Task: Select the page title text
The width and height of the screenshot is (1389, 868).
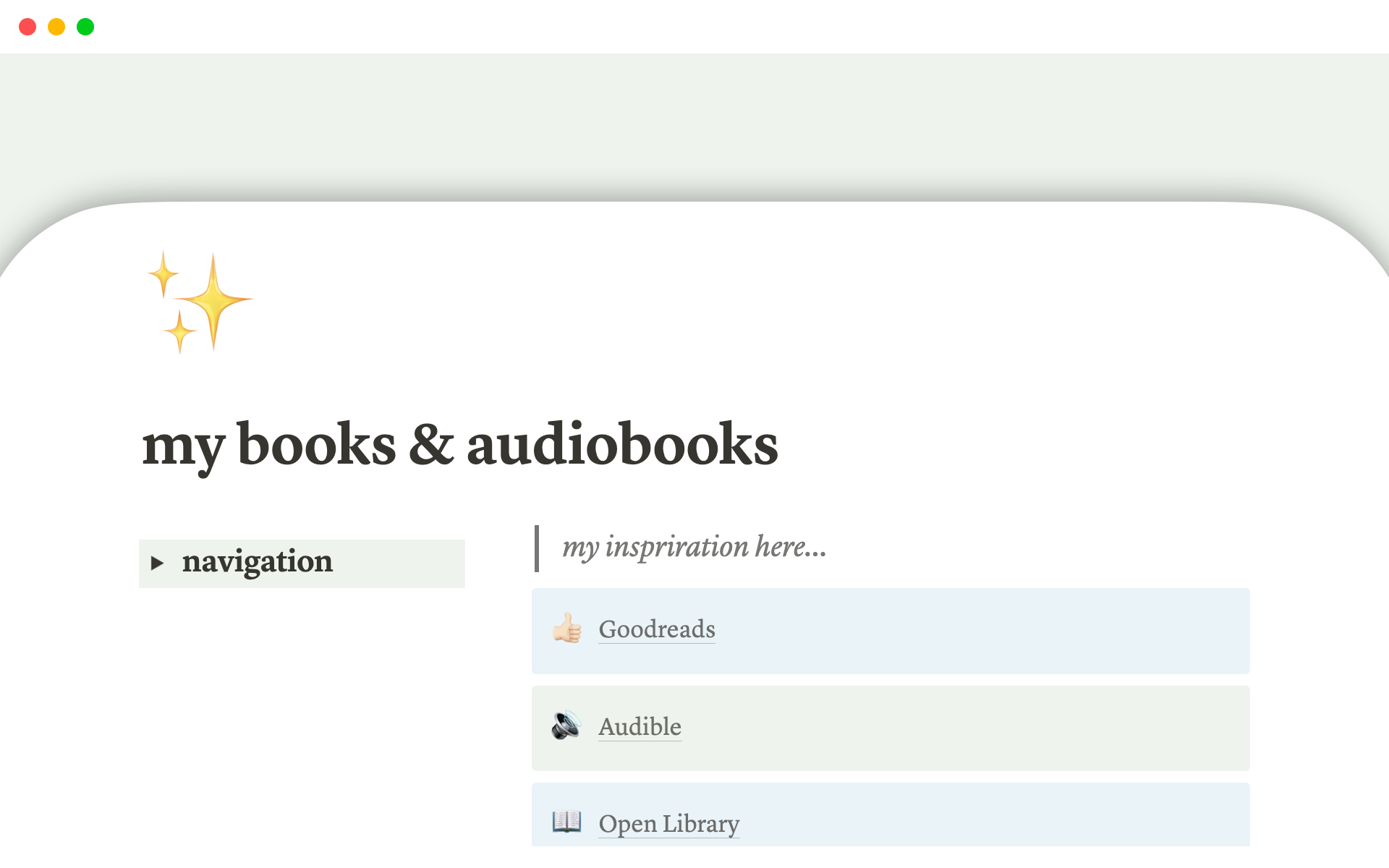Action: point(461,446)
